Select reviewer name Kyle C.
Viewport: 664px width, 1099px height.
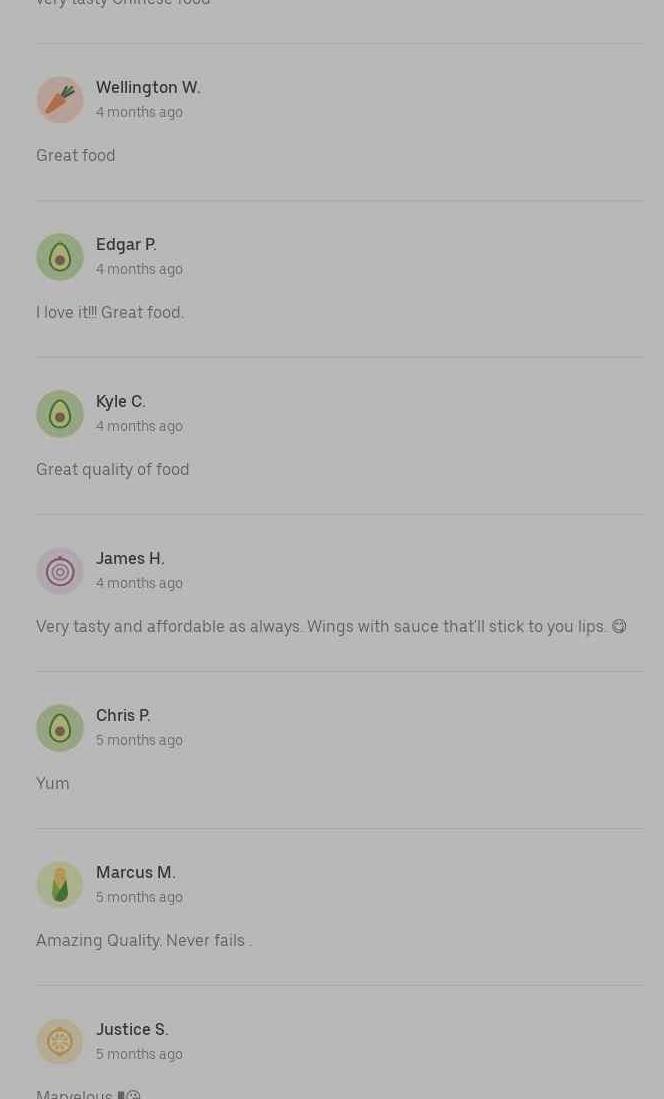(x=121, y=402)
